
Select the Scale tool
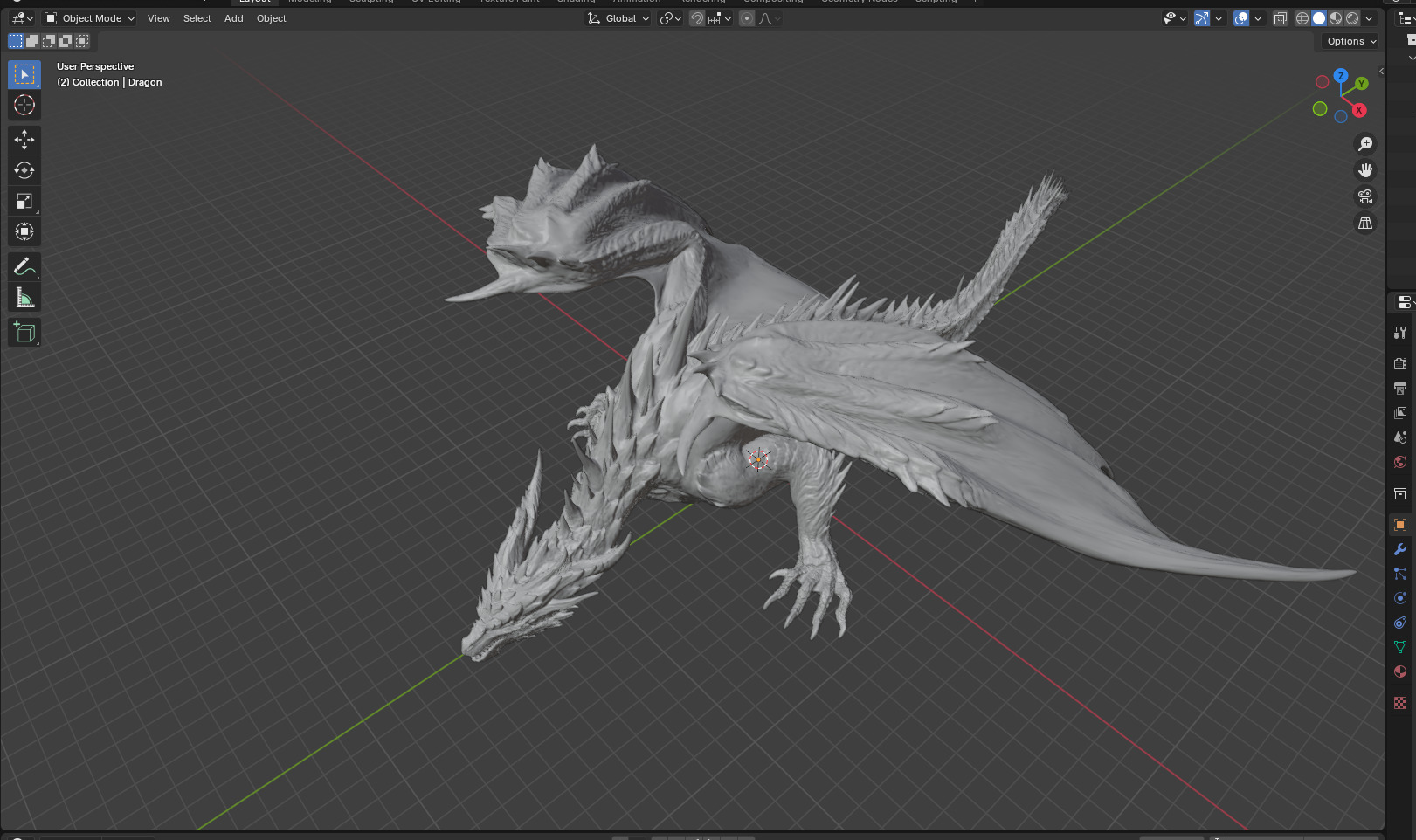click(24, 201)
